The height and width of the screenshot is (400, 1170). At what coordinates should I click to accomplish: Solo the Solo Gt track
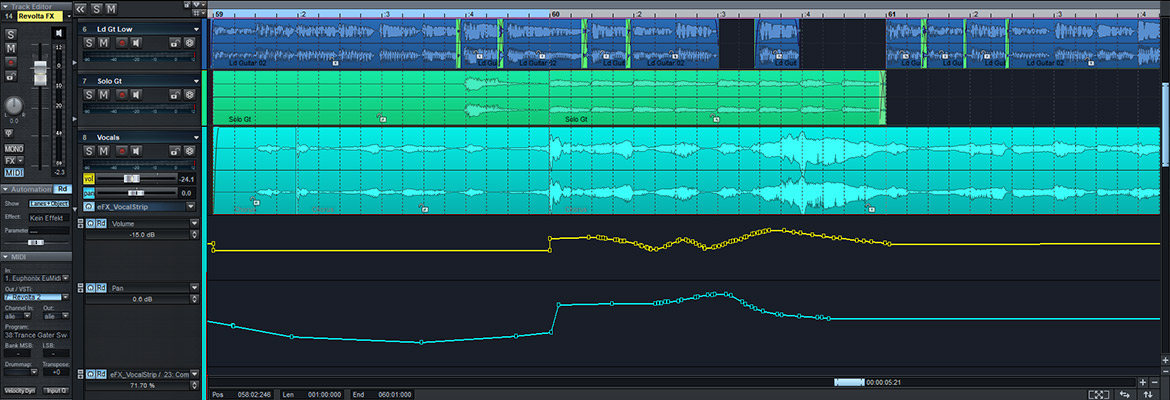click(90, 95)
